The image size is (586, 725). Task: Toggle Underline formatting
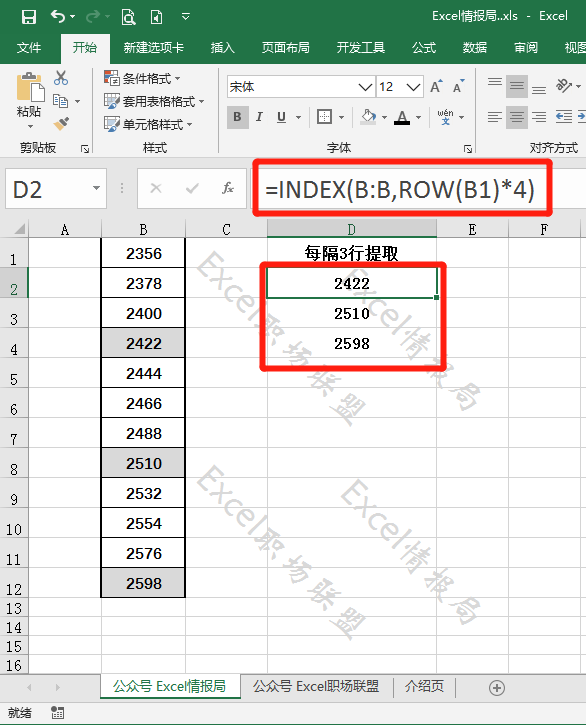281,117
